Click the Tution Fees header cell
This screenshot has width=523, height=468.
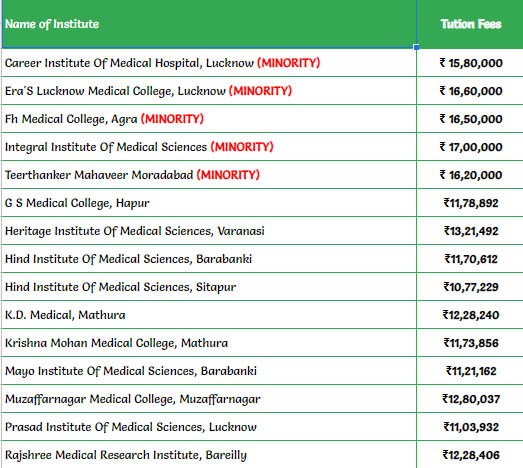coord(470,24)
